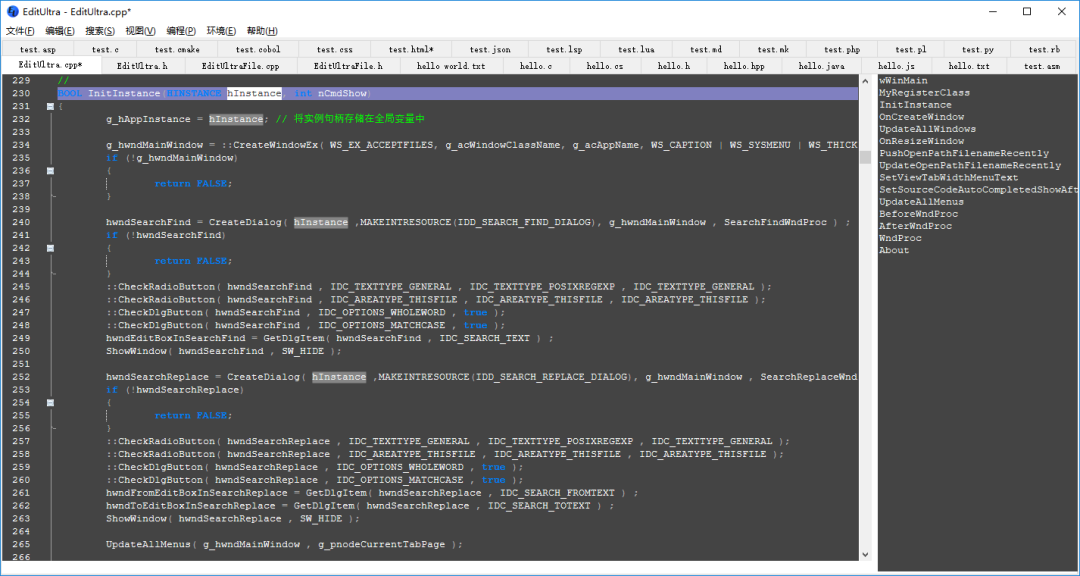Jump to wWinMain in the function list
Image resolution: width=1080 pixels, height=576 pixels.
point(903,81)
